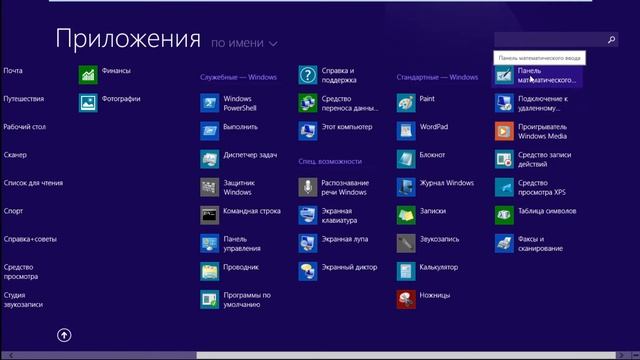
Task: Click the Студия звукозаписи label
Action: [x=23, y=300]
